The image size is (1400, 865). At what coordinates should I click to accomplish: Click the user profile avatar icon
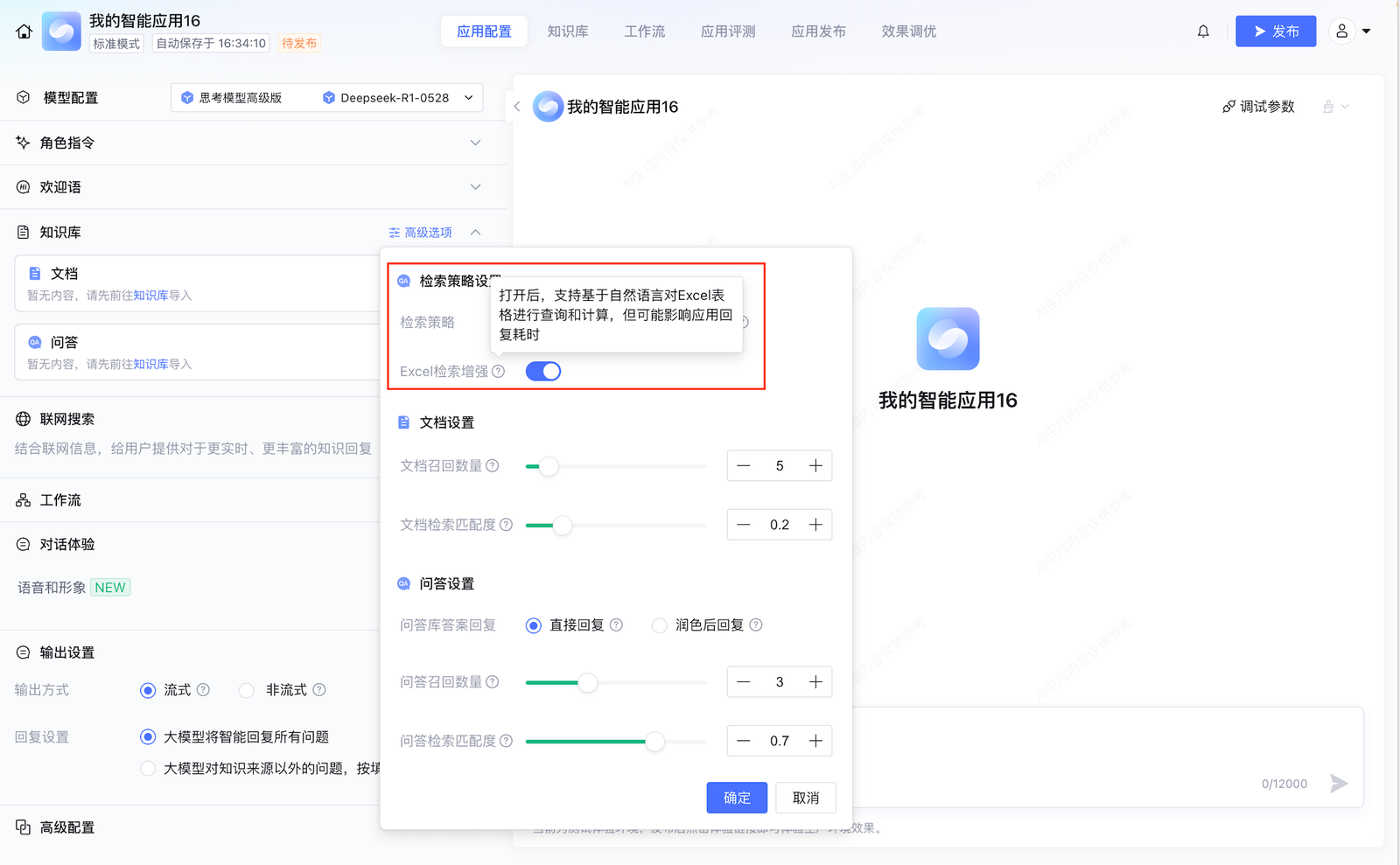[1341, 31]
